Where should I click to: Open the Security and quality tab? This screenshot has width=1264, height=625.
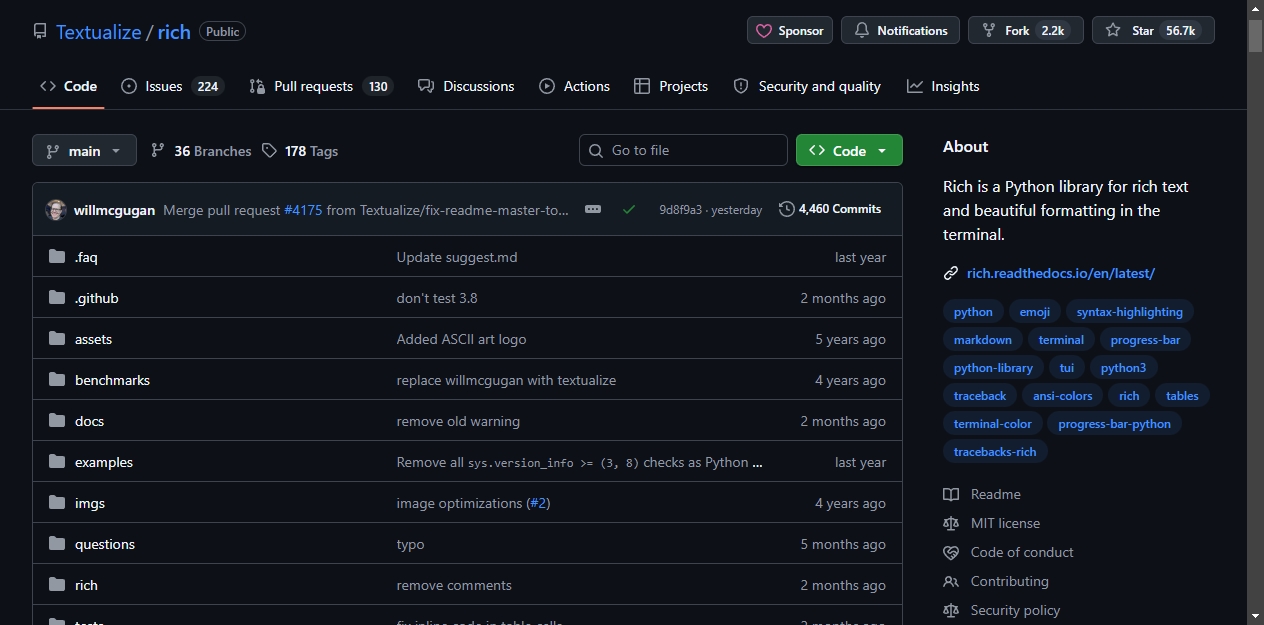click(807, 86)
